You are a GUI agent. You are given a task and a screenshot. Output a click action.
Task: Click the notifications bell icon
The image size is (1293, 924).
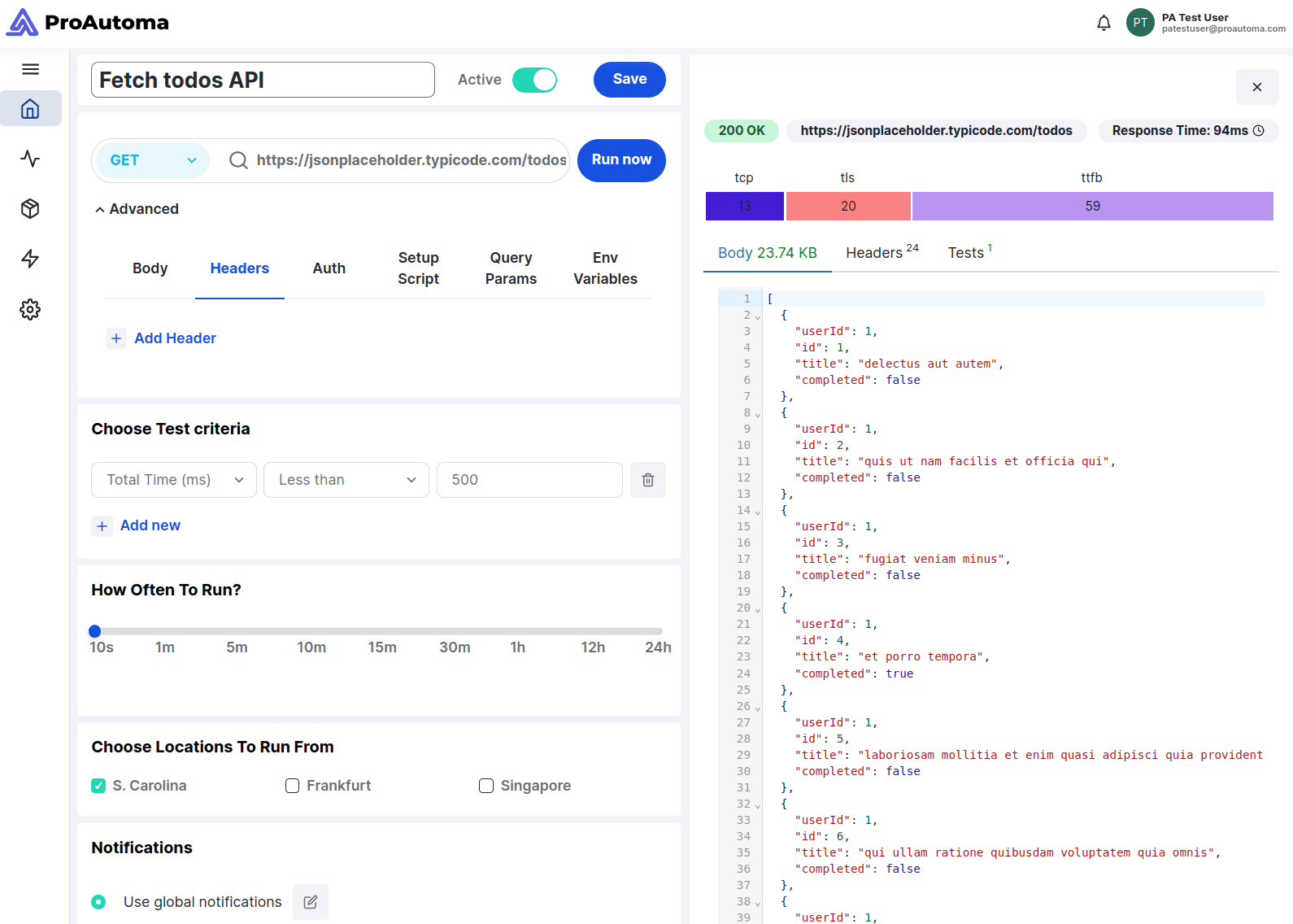tap(1104, 23)
